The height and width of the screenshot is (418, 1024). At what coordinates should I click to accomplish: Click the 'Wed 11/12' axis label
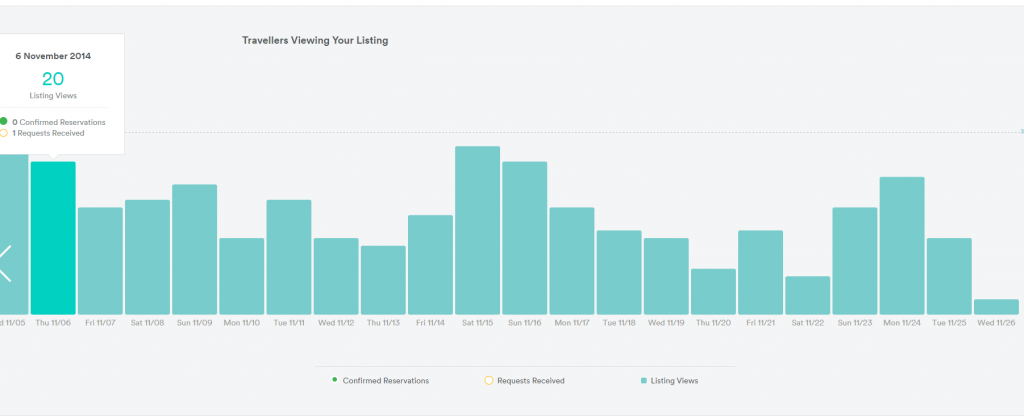[x=336, y=323]
